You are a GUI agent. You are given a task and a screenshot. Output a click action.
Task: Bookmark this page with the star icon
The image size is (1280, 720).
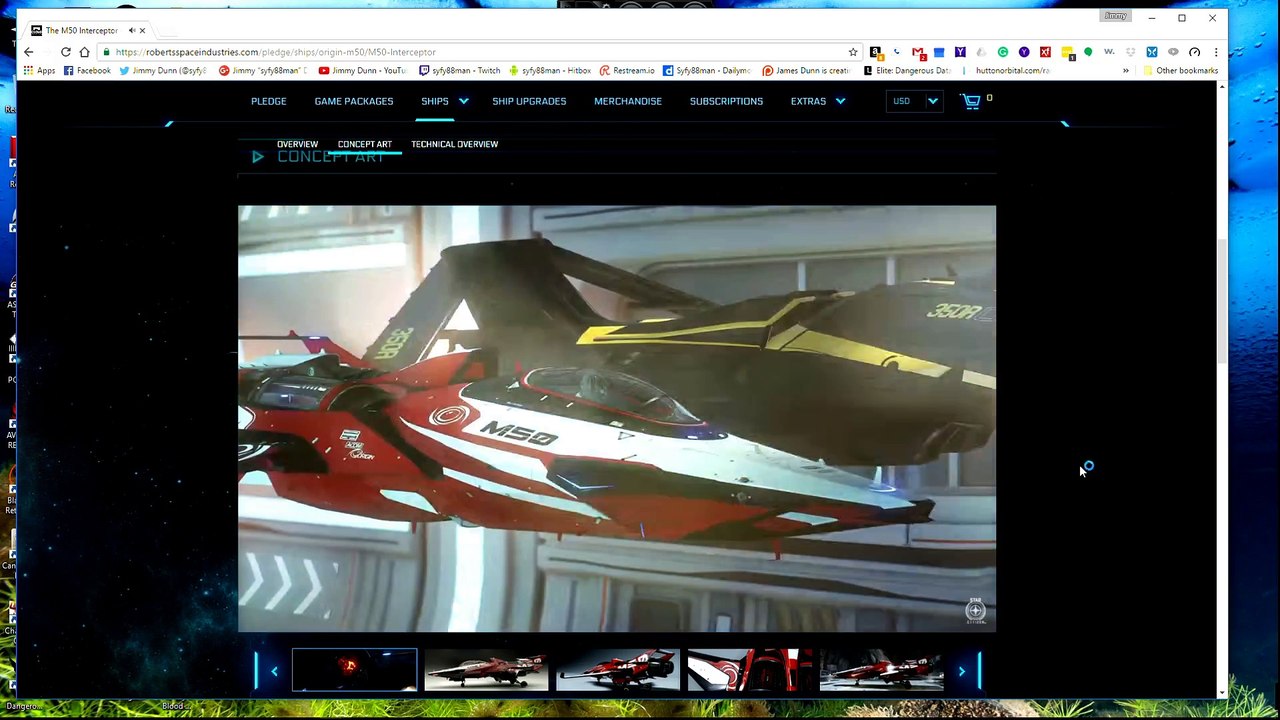click(853, 52)
